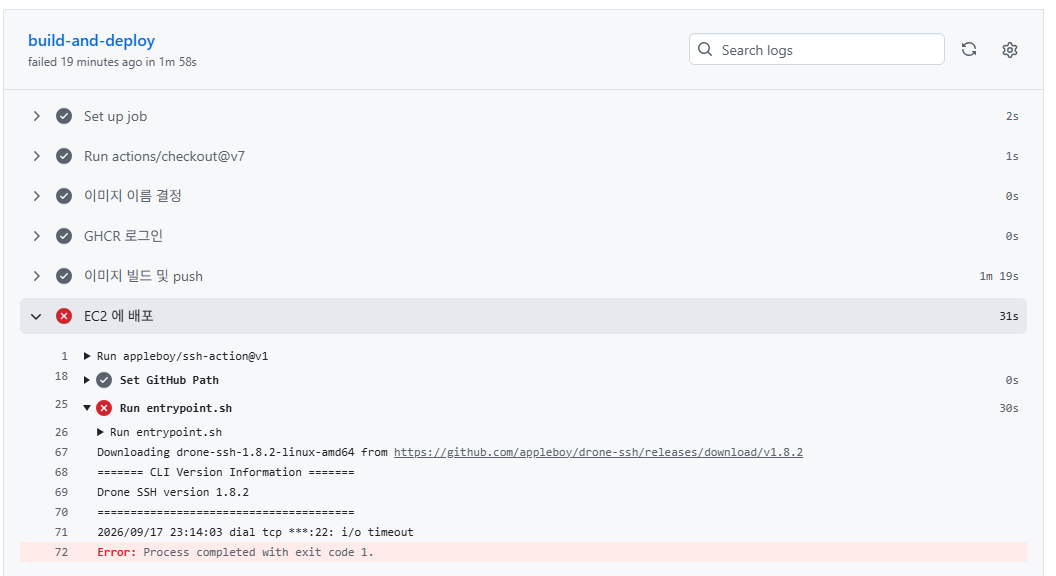Image resolution: width=1056 pixels, height=576 pixels.
Task: Focus the Search logs input field
Action: tap(816, 49)
